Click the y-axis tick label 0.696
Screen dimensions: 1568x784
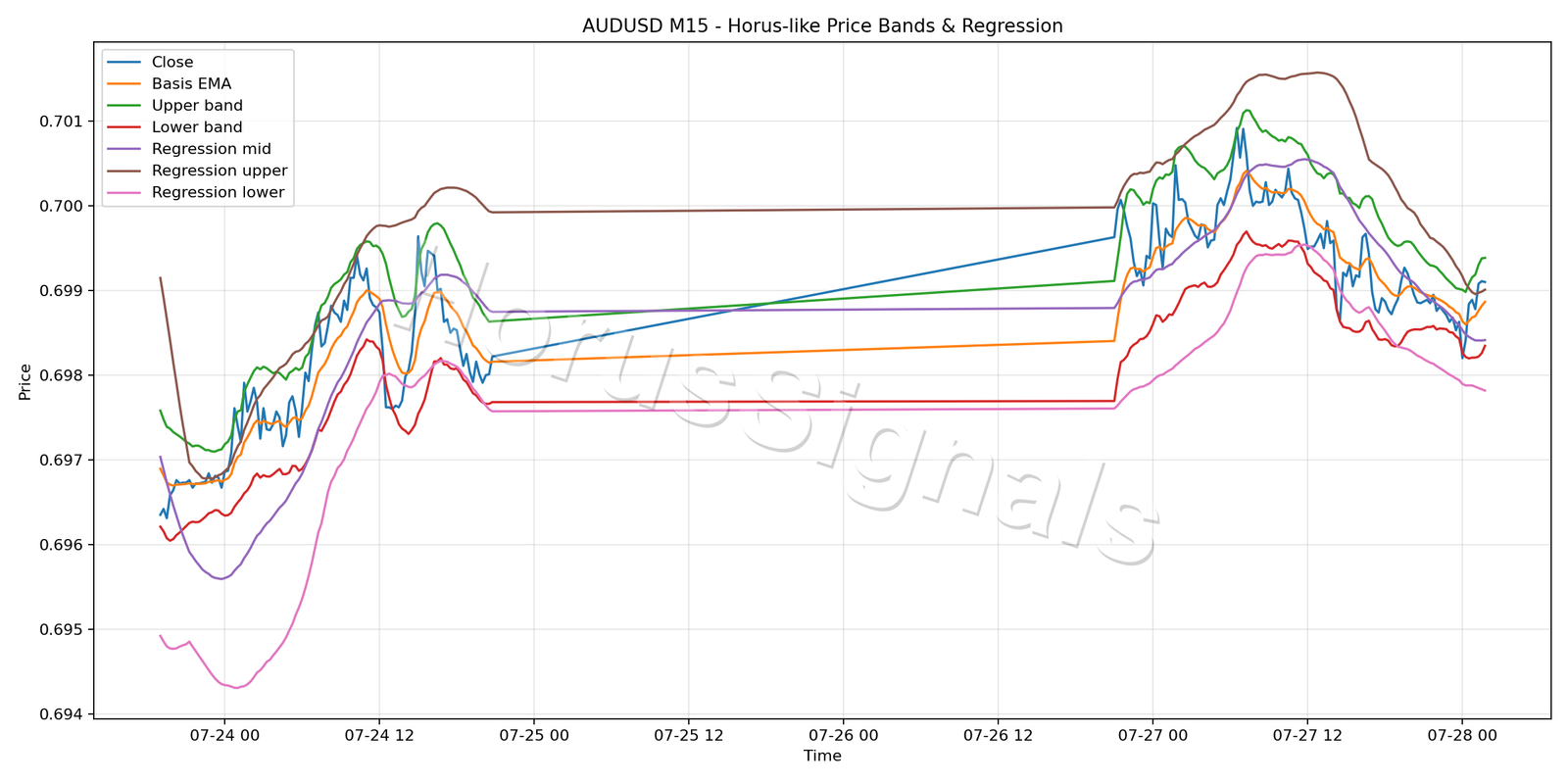click(61, 545)
